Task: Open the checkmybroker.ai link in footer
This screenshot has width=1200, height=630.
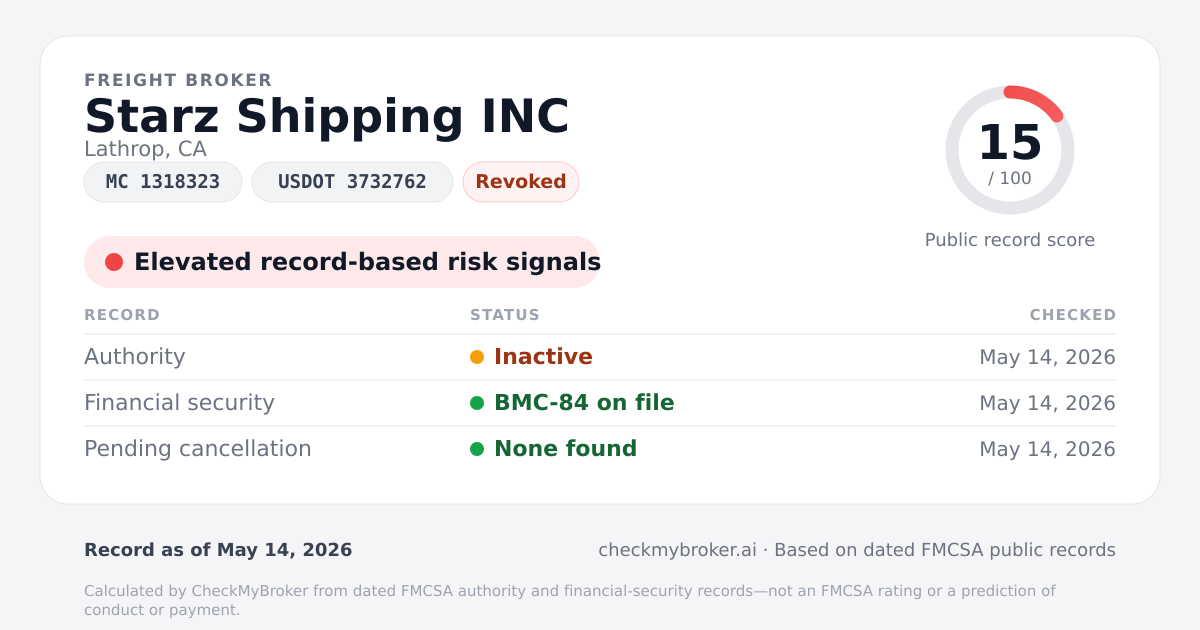Action: [x=677, y=550]
